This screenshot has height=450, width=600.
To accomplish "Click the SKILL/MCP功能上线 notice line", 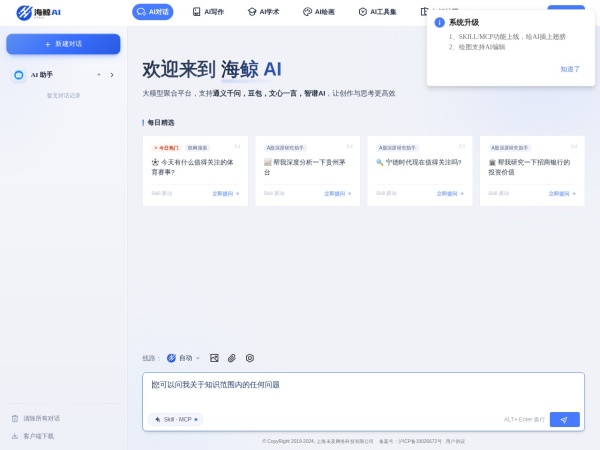I will point(507,37).
